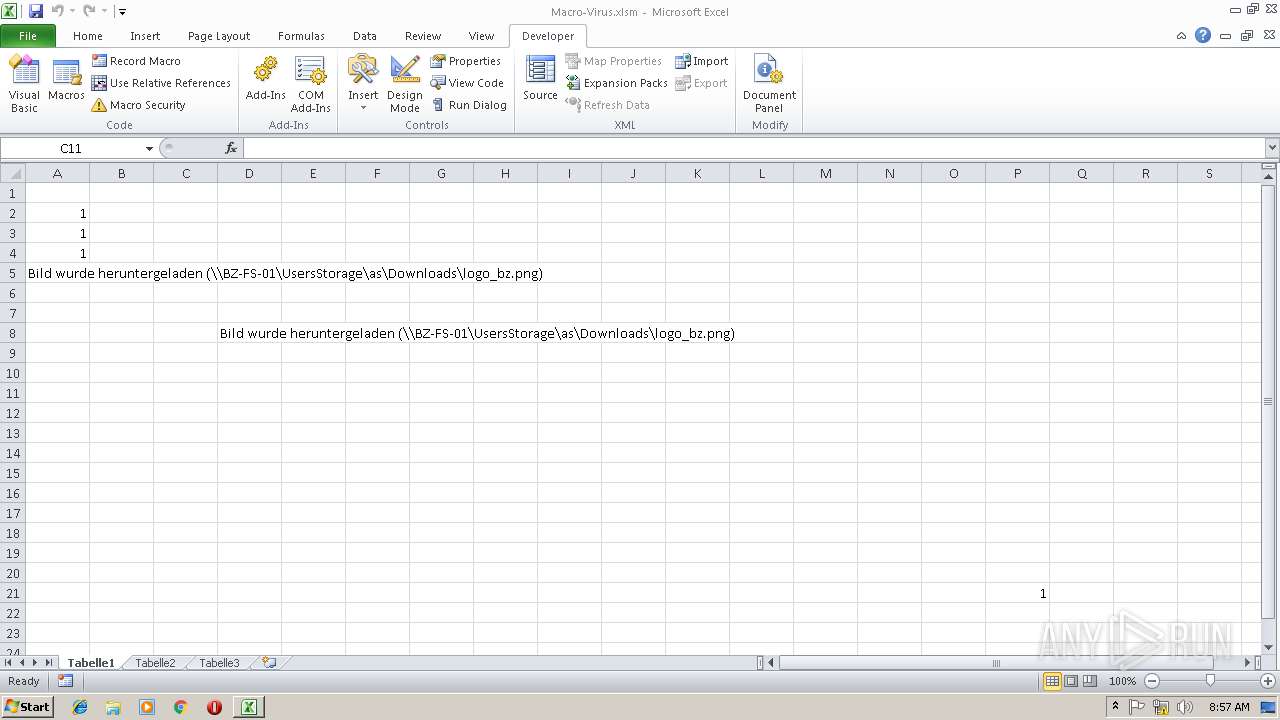Switch to sheet Tabelle3

click(x=219, y=663)
